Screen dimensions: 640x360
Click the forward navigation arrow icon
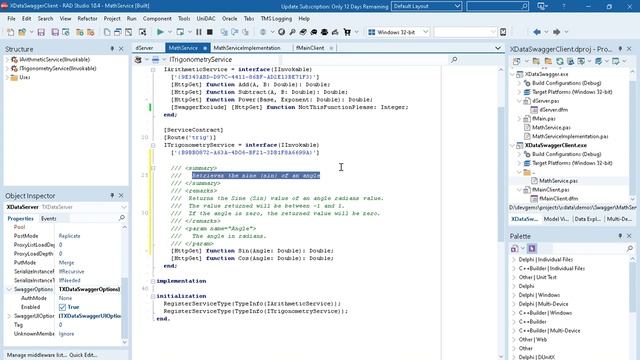[x=556, y=32]
